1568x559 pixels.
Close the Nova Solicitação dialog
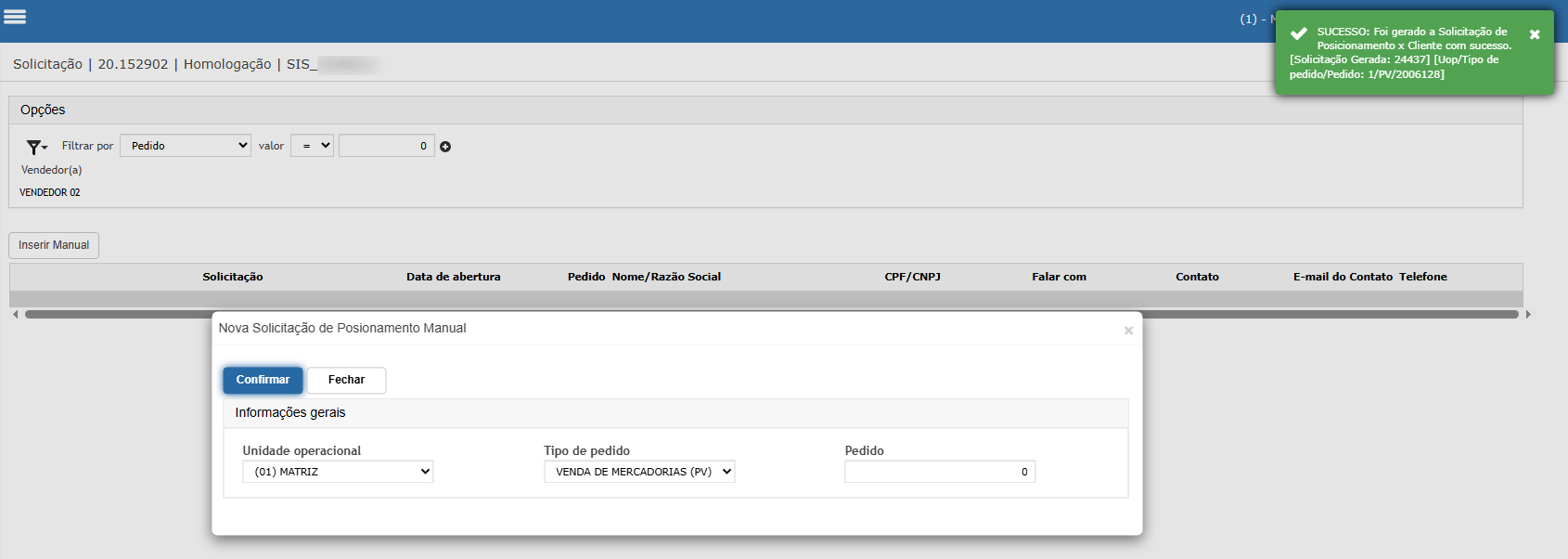(1128, 331)
